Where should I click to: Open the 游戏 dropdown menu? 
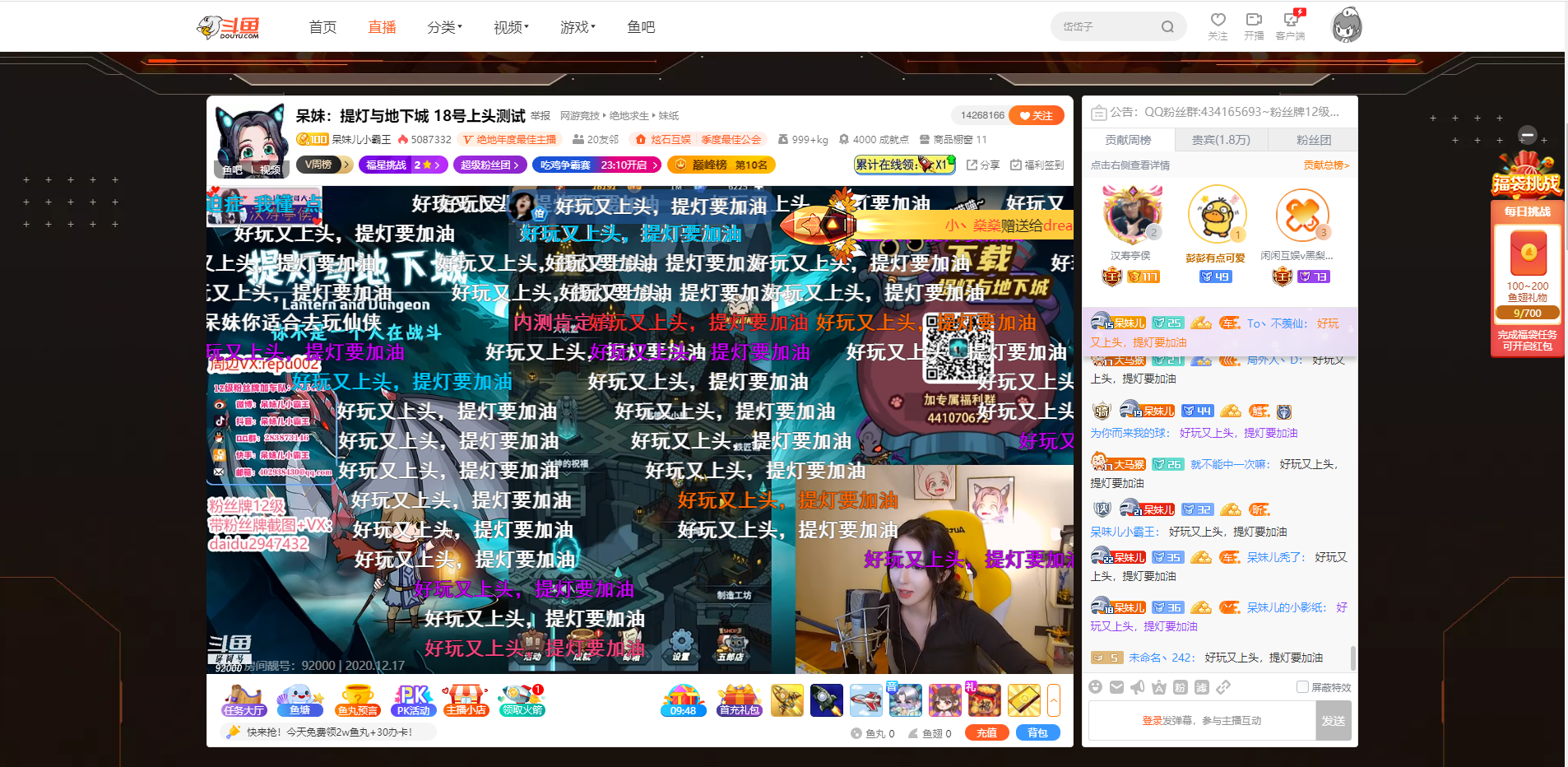pos(578,27)
